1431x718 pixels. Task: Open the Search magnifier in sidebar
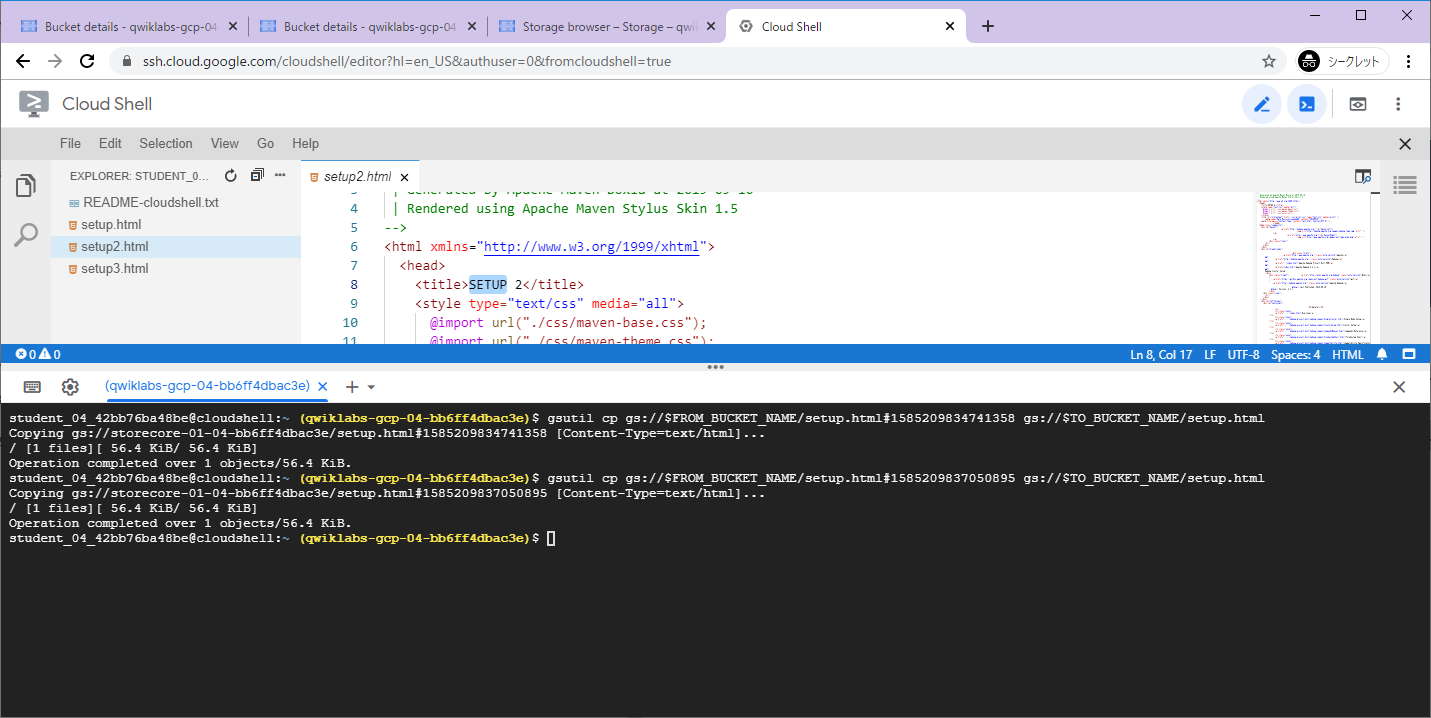pos(26,236)
